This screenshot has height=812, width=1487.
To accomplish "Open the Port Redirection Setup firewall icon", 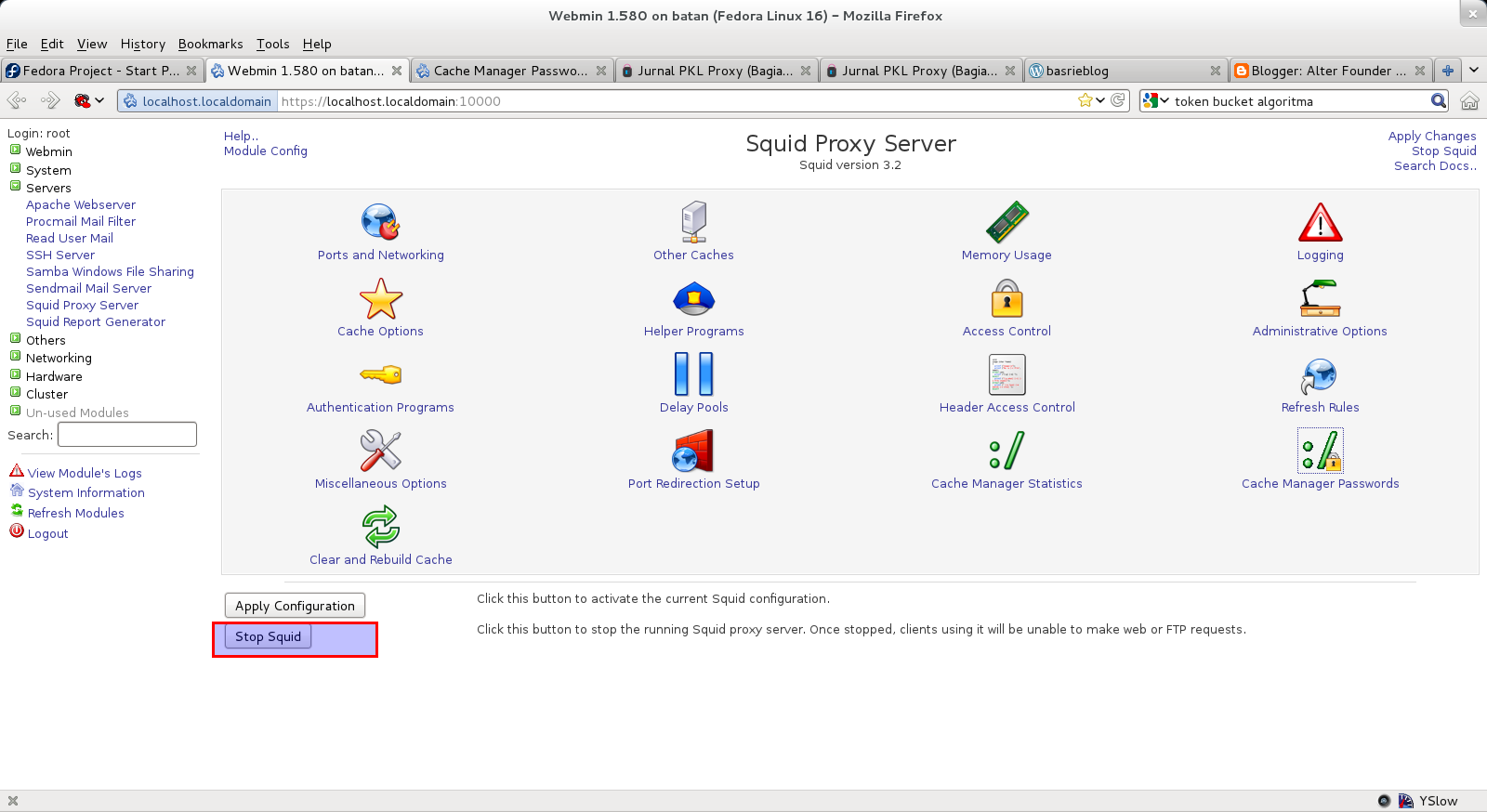I will click(x=693, y=451).
